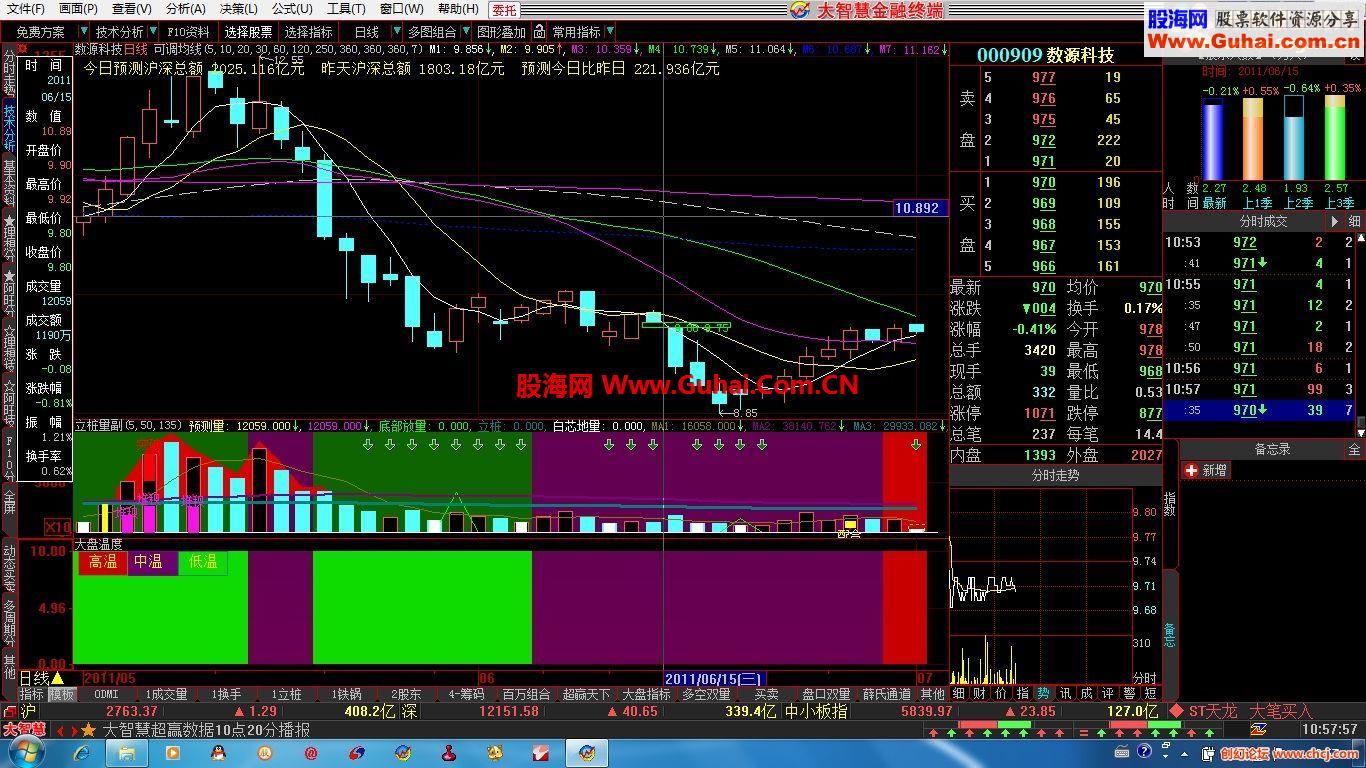Open the 基本资料 vertical sidebar tab
Viewport: 1366px width, 768px height.
click(9, 181)
